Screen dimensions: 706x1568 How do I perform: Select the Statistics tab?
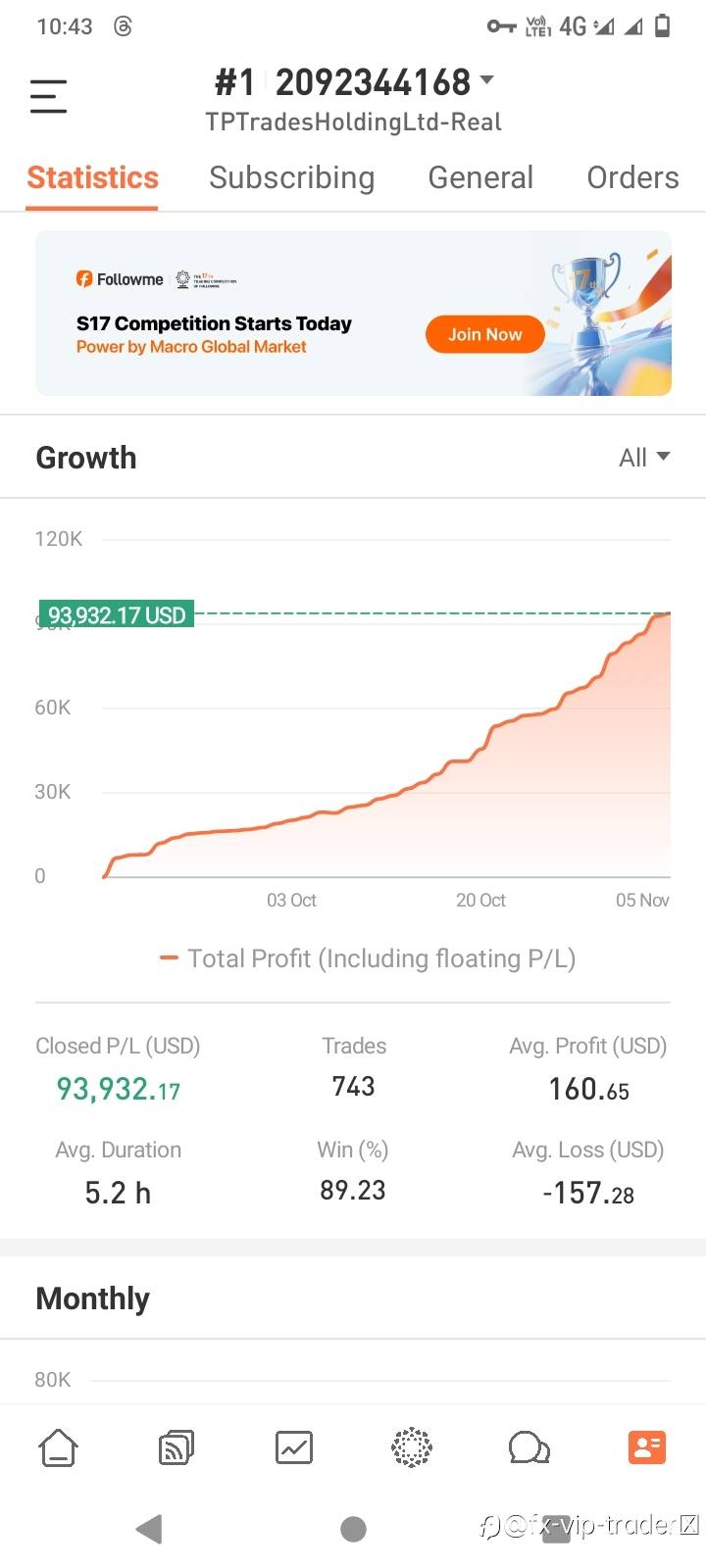click(x=92, y=177)
